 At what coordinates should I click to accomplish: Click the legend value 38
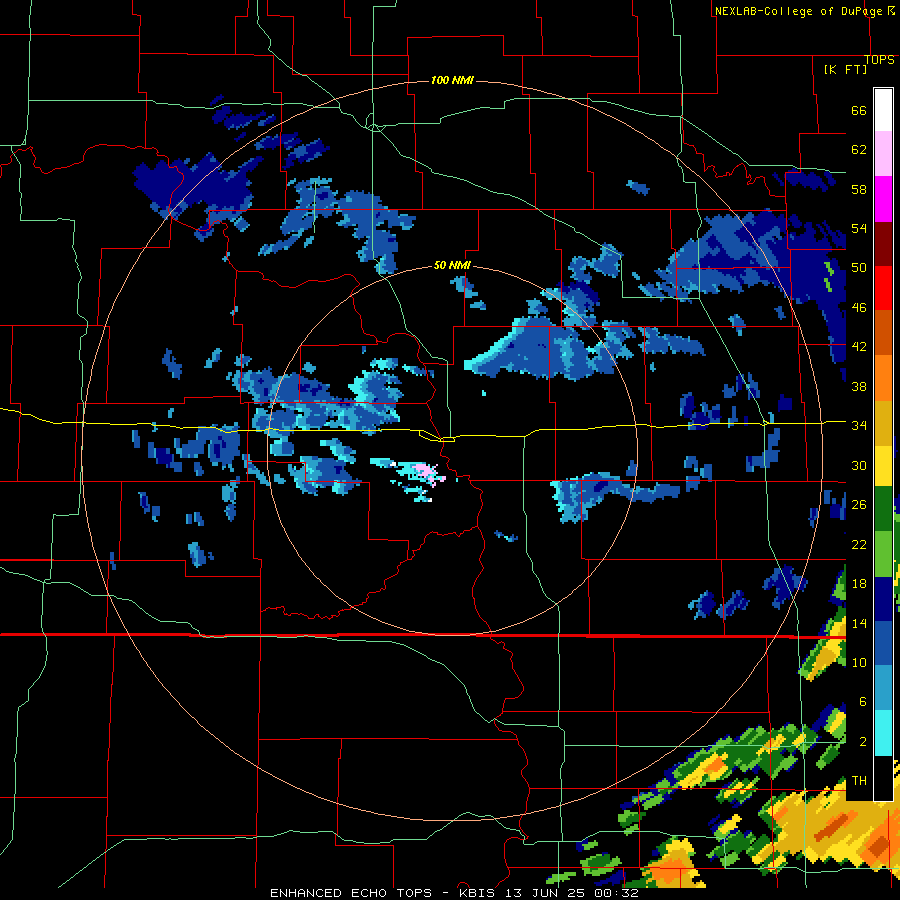pyautogui.click(x=859, y=386)
